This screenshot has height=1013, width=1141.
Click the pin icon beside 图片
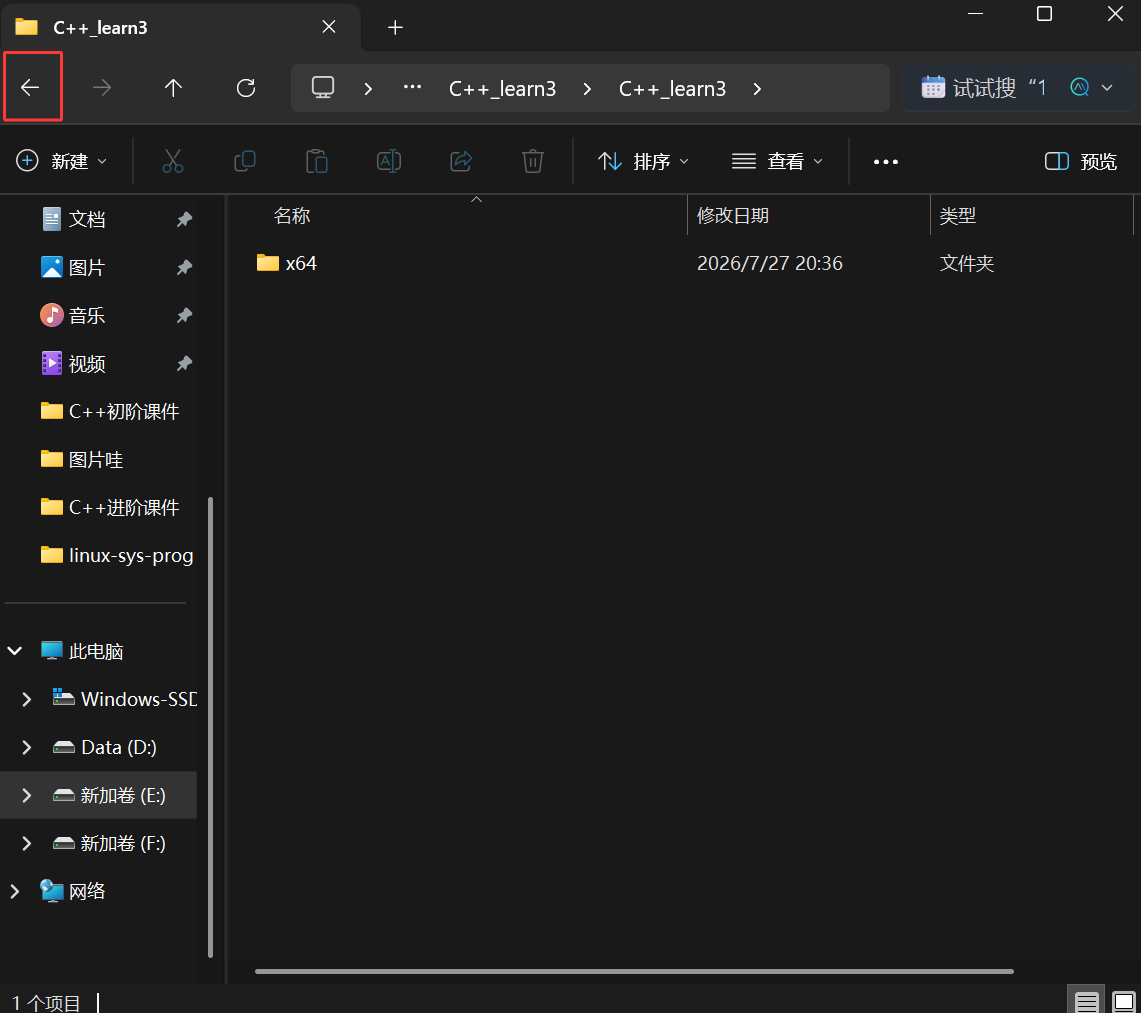pos(184,267)
